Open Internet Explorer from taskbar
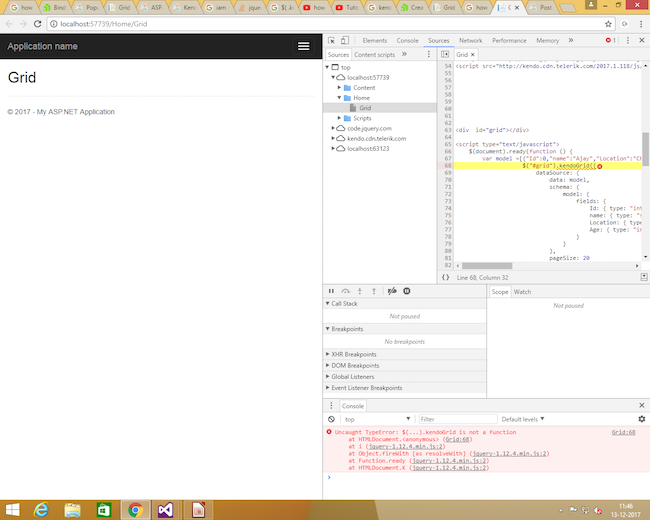The height and width of the screenshot is (520, 650). [41, 510]
